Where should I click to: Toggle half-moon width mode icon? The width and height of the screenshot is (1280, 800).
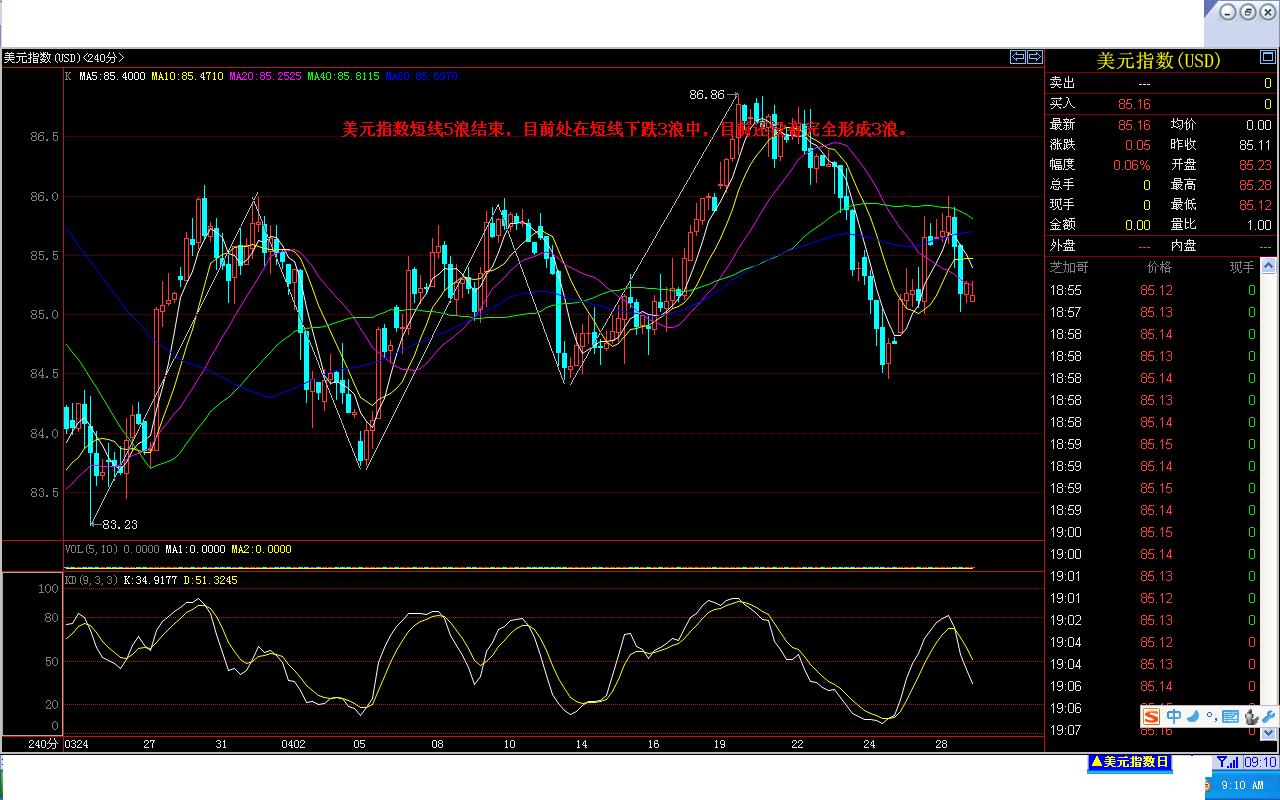point(1192,716)
